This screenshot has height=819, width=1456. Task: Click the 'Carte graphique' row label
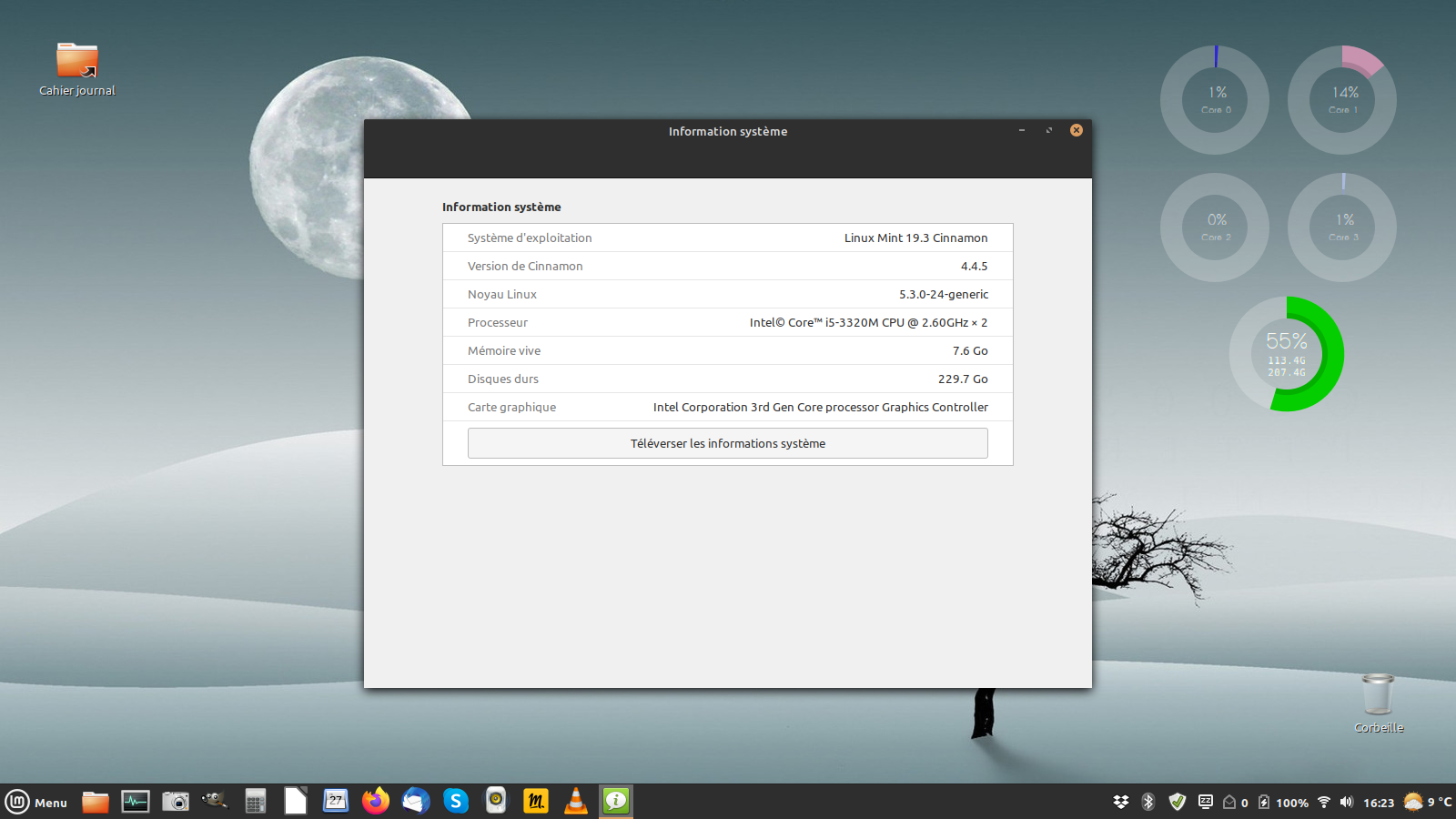point(511,407)
